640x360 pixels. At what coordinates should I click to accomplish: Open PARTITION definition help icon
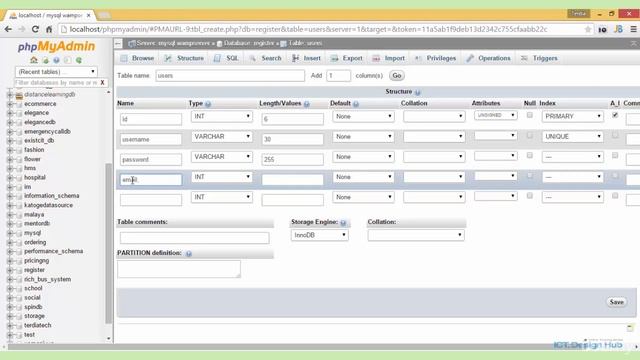(x=189, y=253)
